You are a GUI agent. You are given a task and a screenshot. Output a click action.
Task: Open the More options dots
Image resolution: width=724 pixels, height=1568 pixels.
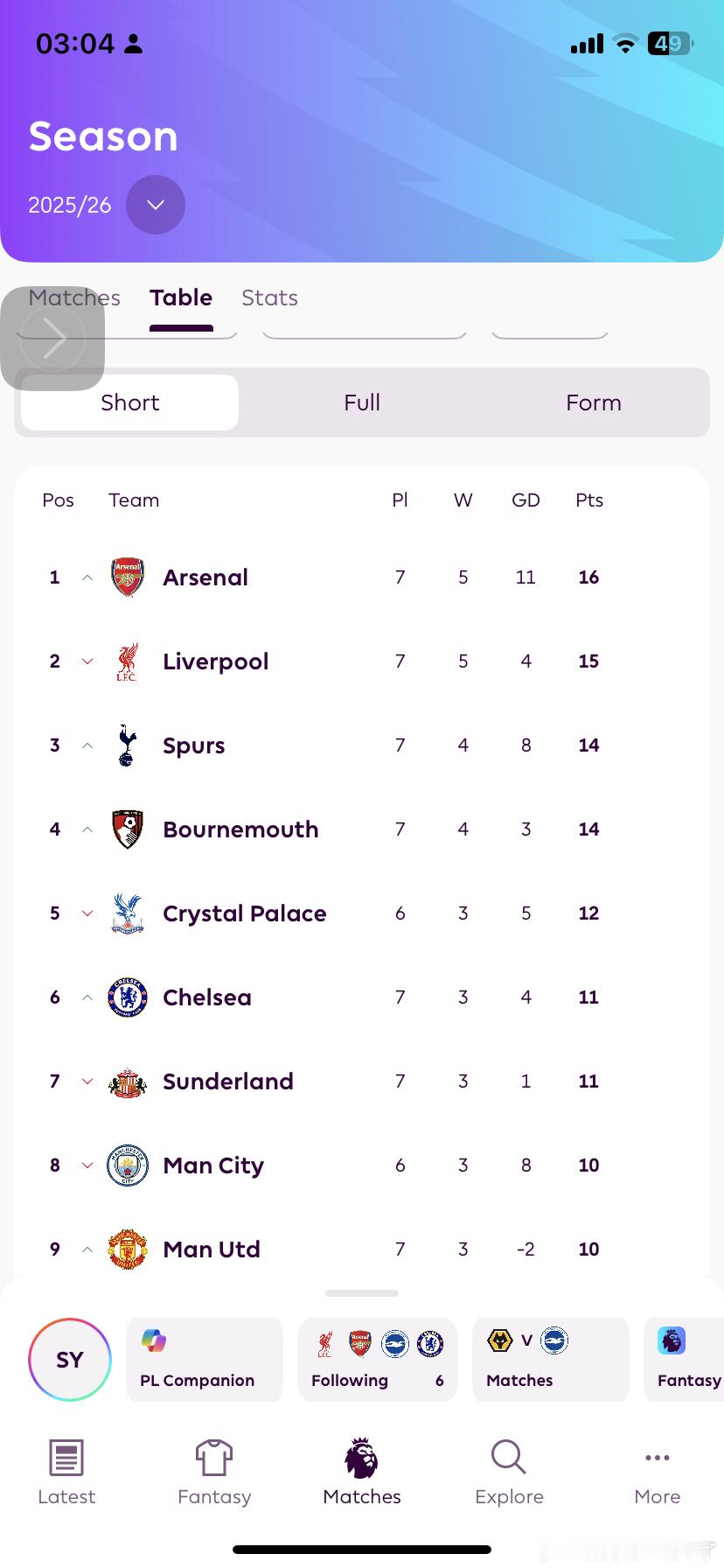click(x=657, y=1458)
